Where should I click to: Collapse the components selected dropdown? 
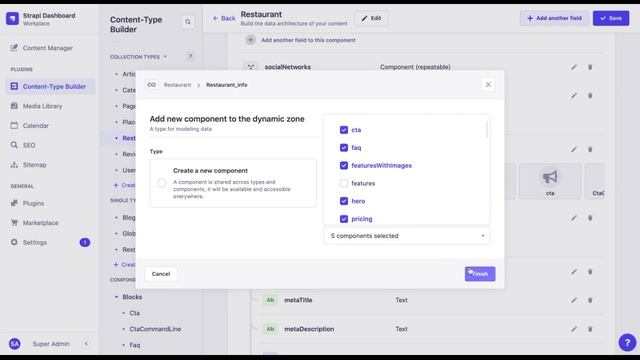point(407,236)
